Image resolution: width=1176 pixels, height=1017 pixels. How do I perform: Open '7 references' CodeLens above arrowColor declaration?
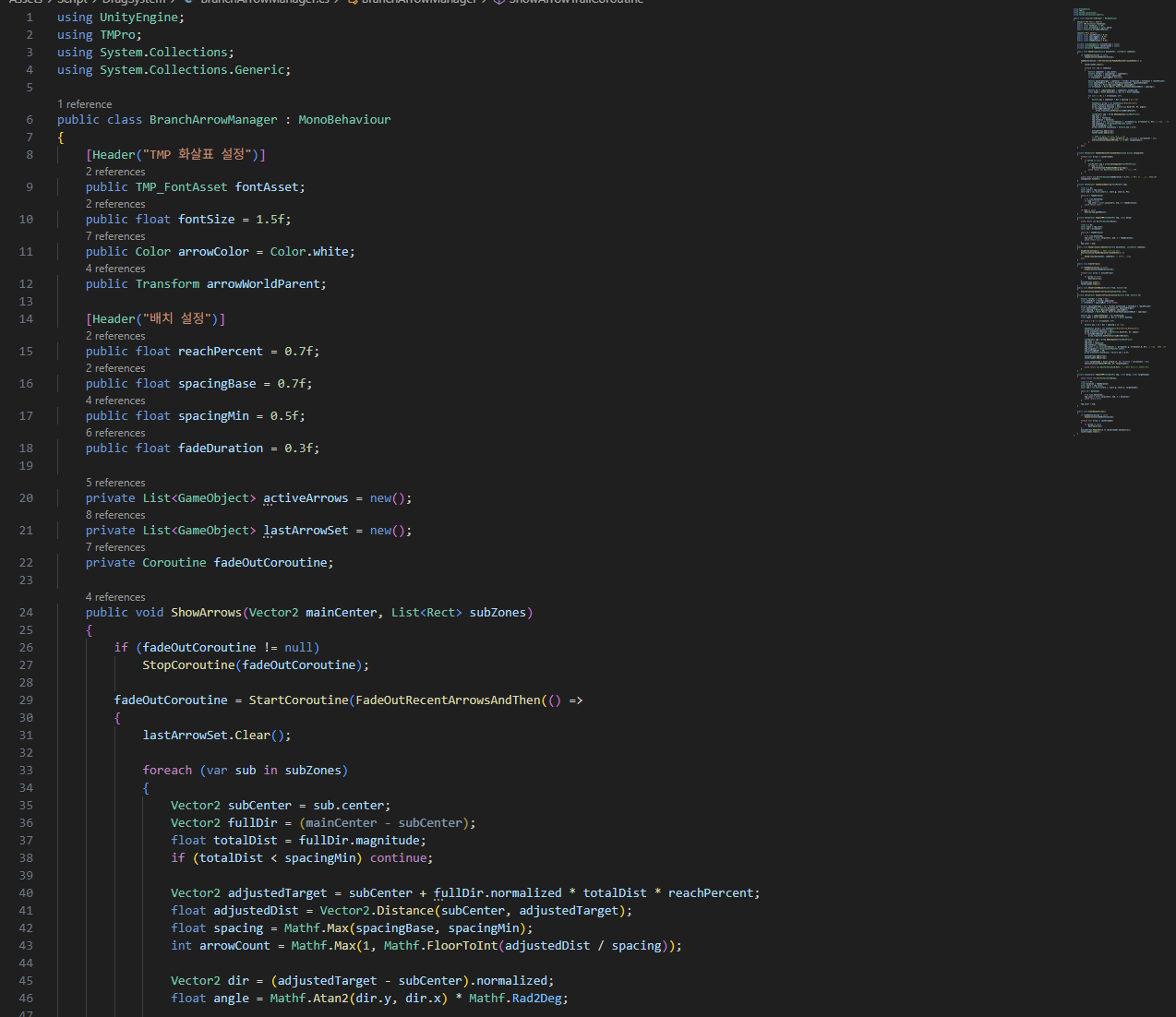[x=115, y=236]
